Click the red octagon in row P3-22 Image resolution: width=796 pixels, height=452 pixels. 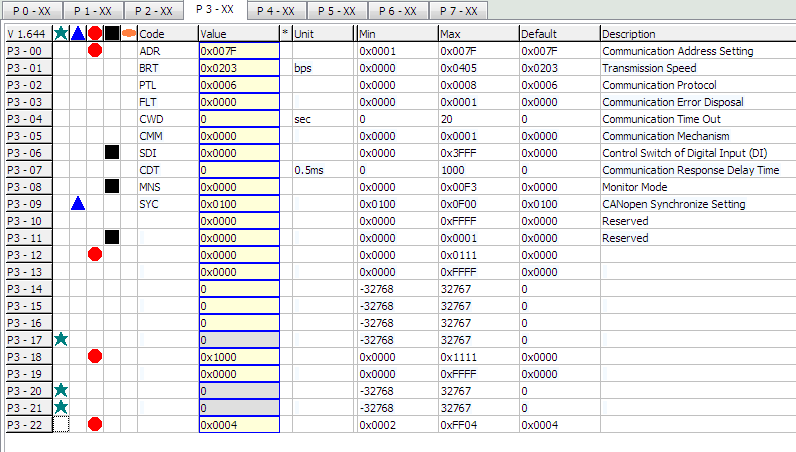pyautogui.click(x=95, y=425)
